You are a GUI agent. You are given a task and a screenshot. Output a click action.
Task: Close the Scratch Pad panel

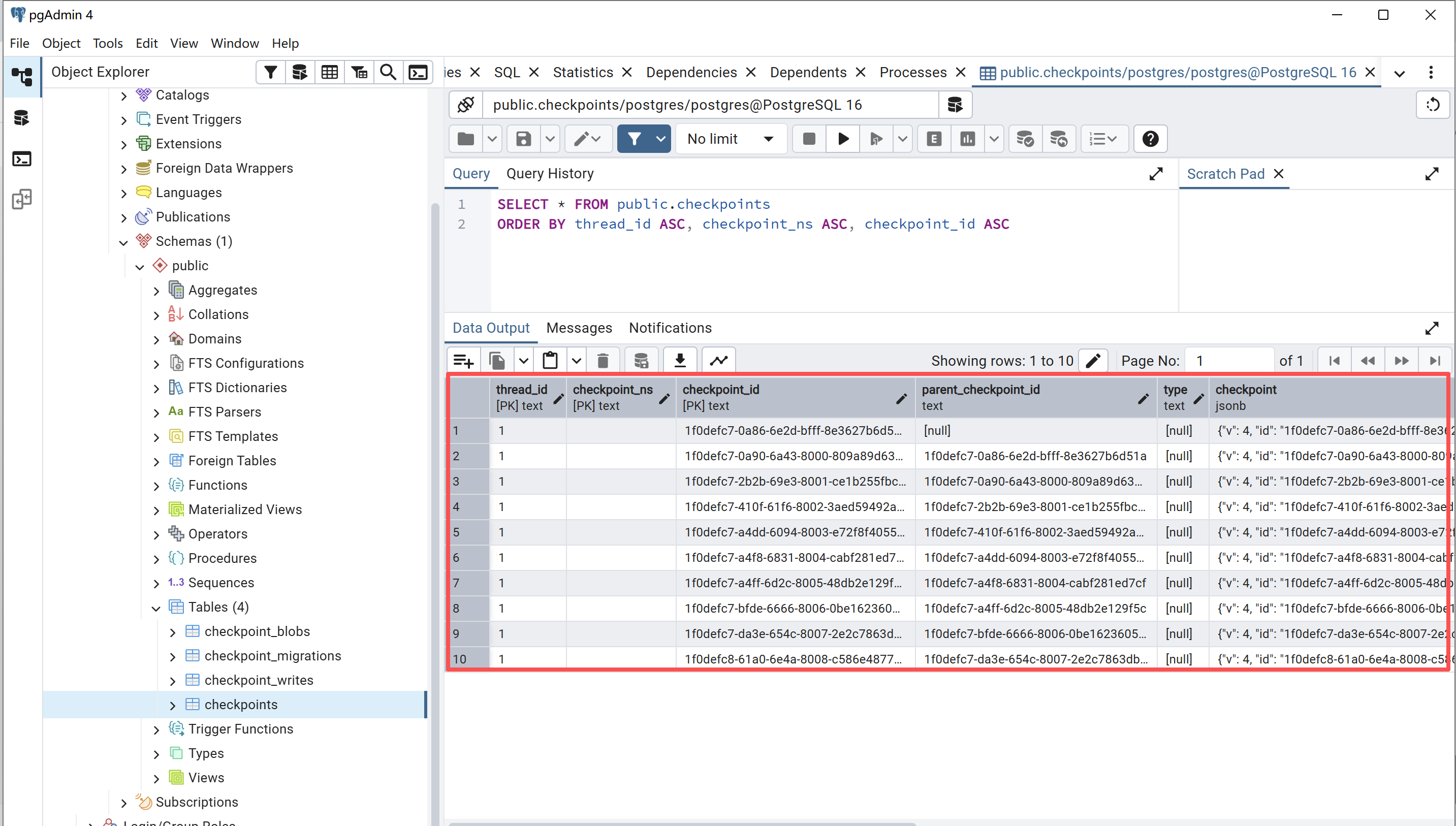[x=1279, y=174]
